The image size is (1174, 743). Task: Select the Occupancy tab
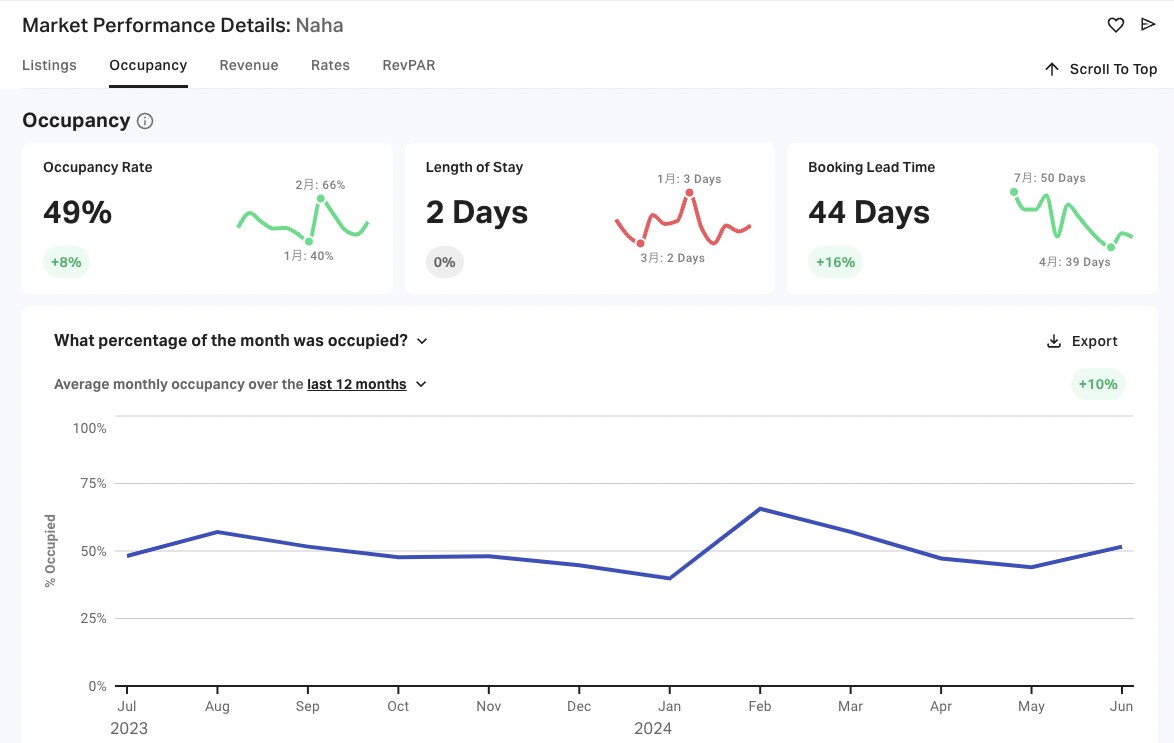(x=148, y=65)
